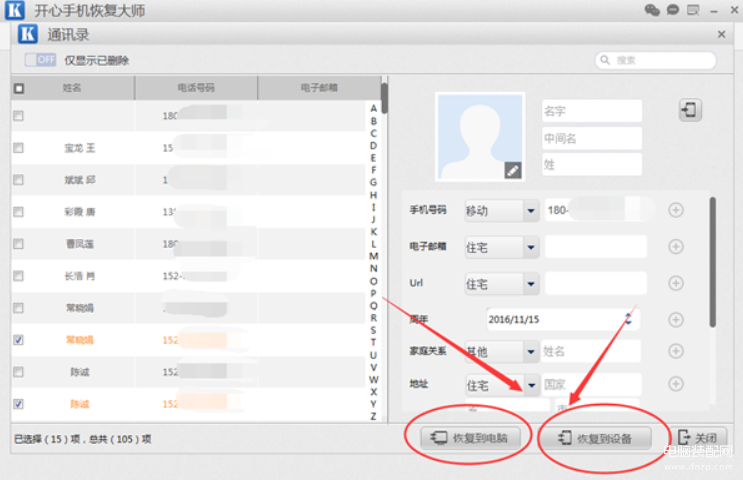Image resolution: width=743 pixels, height=480 pixels.
Task: Click the 恢复到电脑 button
Action: tap(471, 438)
